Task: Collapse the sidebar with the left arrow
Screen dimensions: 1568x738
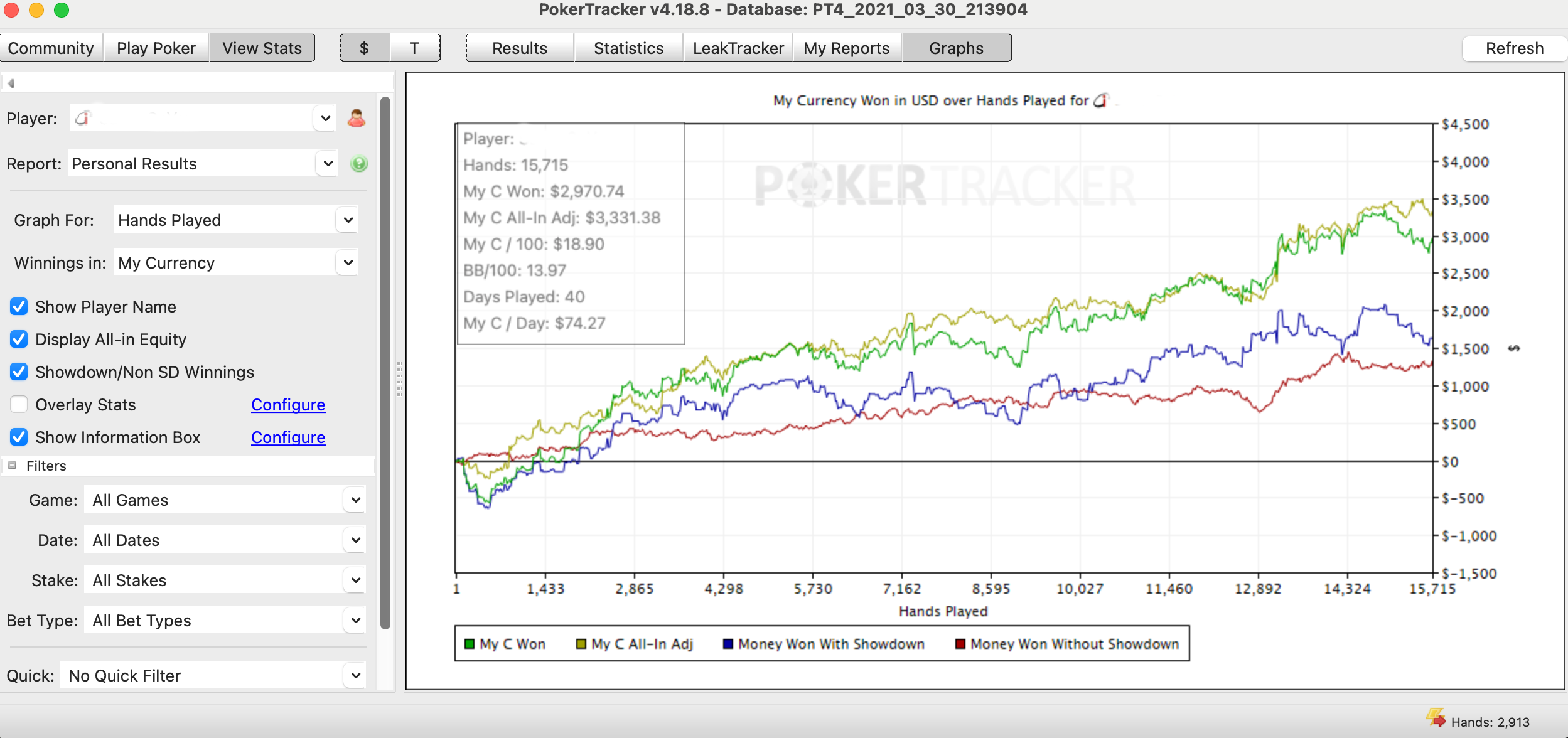Action: (x=11, y=83)
